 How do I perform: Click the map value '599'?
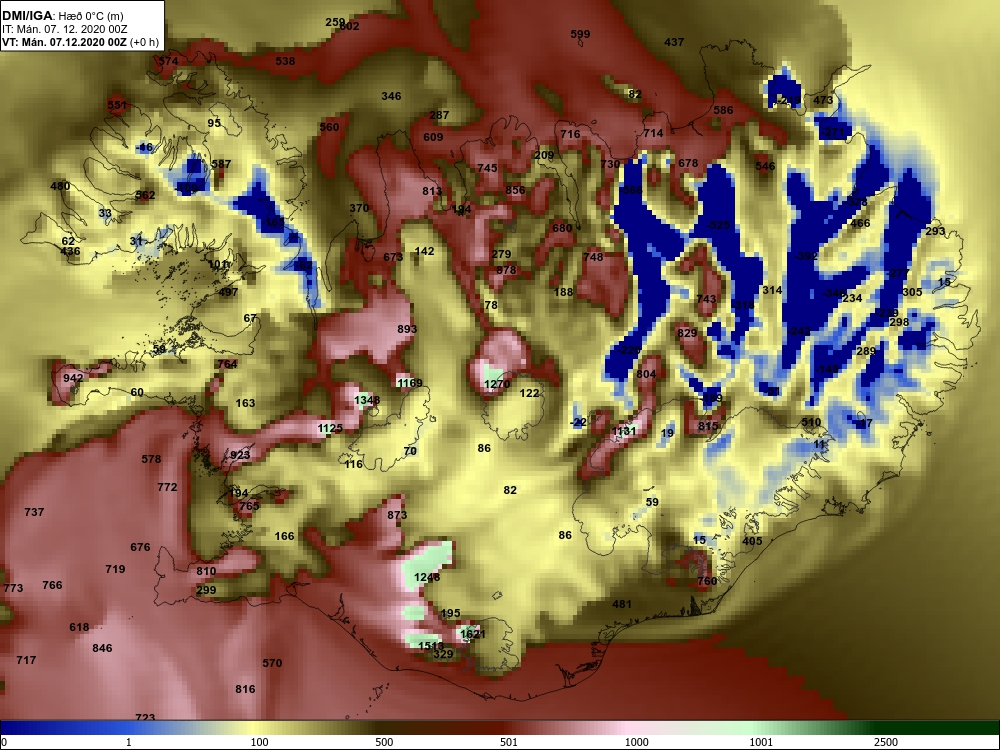coord(580,34)
